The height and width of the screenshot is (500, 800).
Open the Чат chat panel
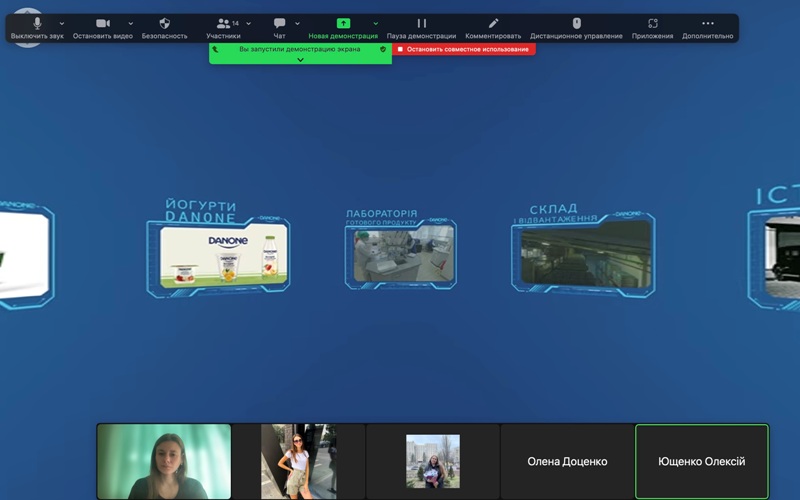(279, 28)
